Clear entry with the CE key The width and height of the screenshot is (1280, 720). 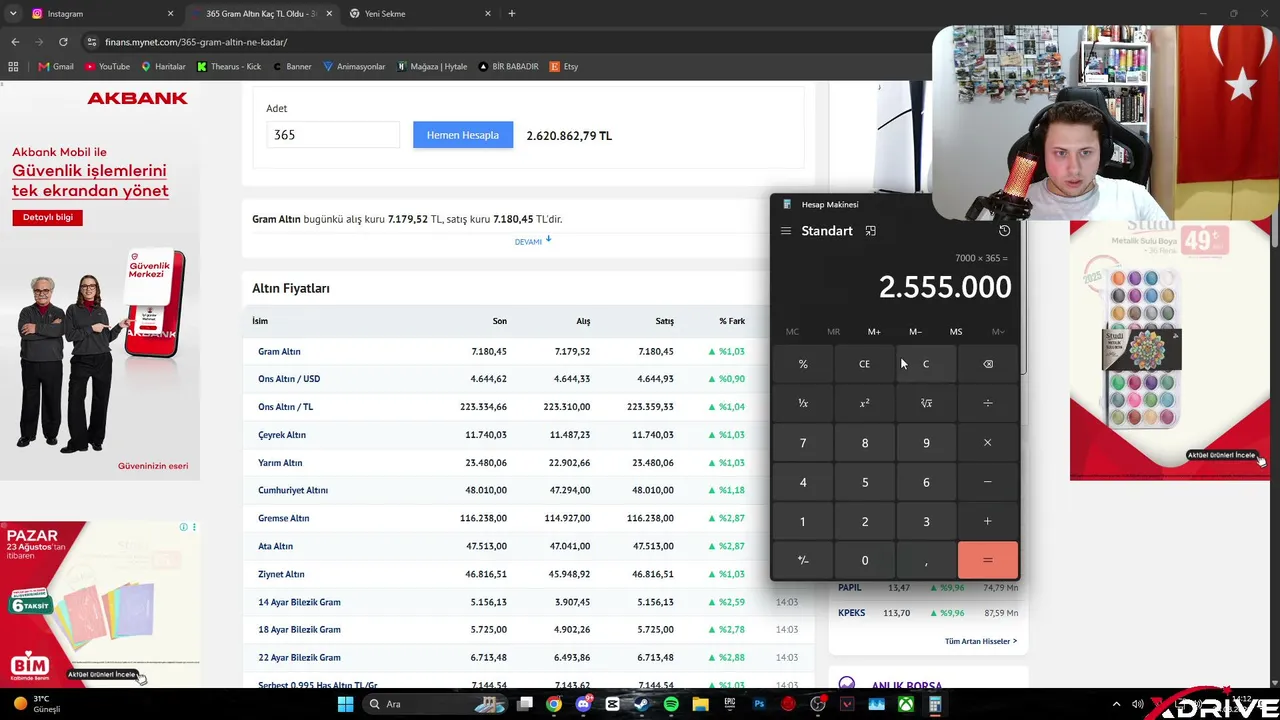[x=865, y=364]
